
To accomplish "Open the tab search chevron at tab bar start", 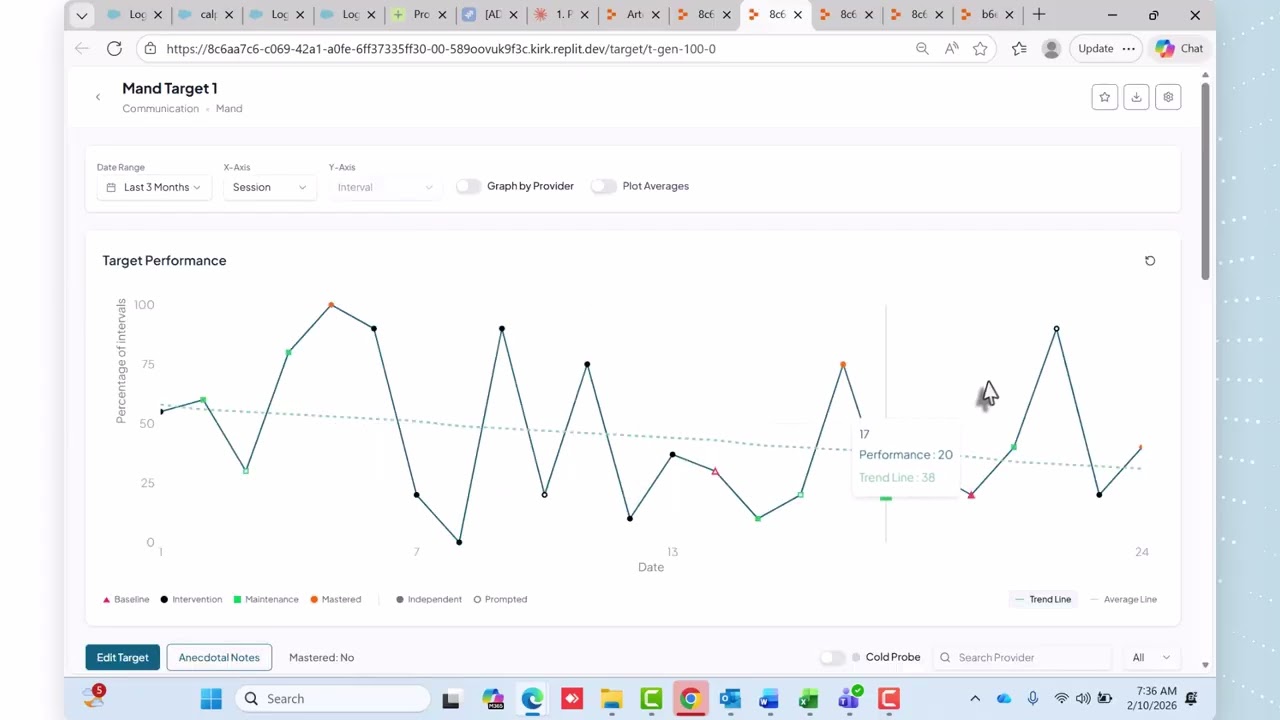I will 82,15.
